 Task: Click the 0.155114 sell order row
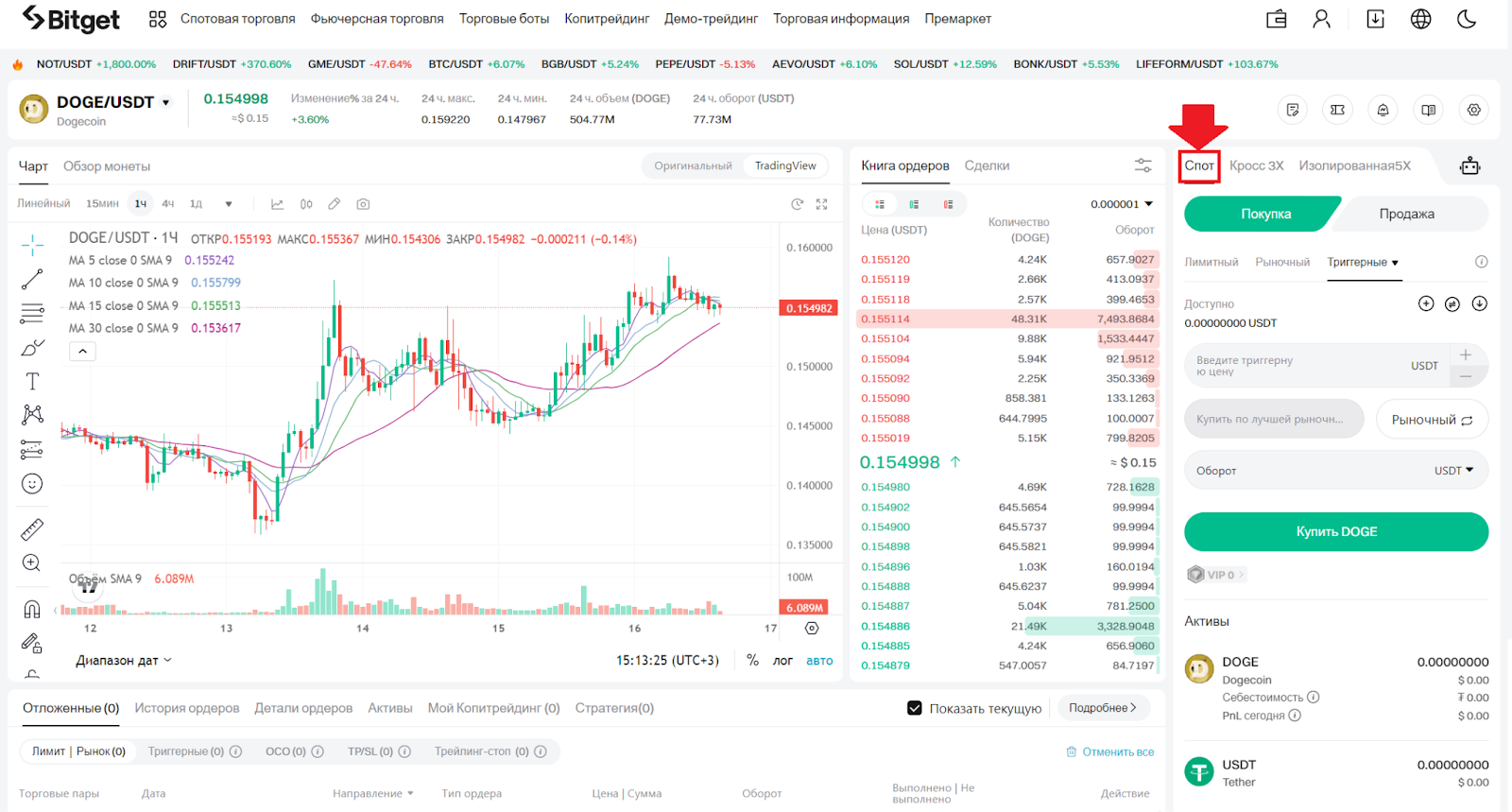click(1007, 320)
